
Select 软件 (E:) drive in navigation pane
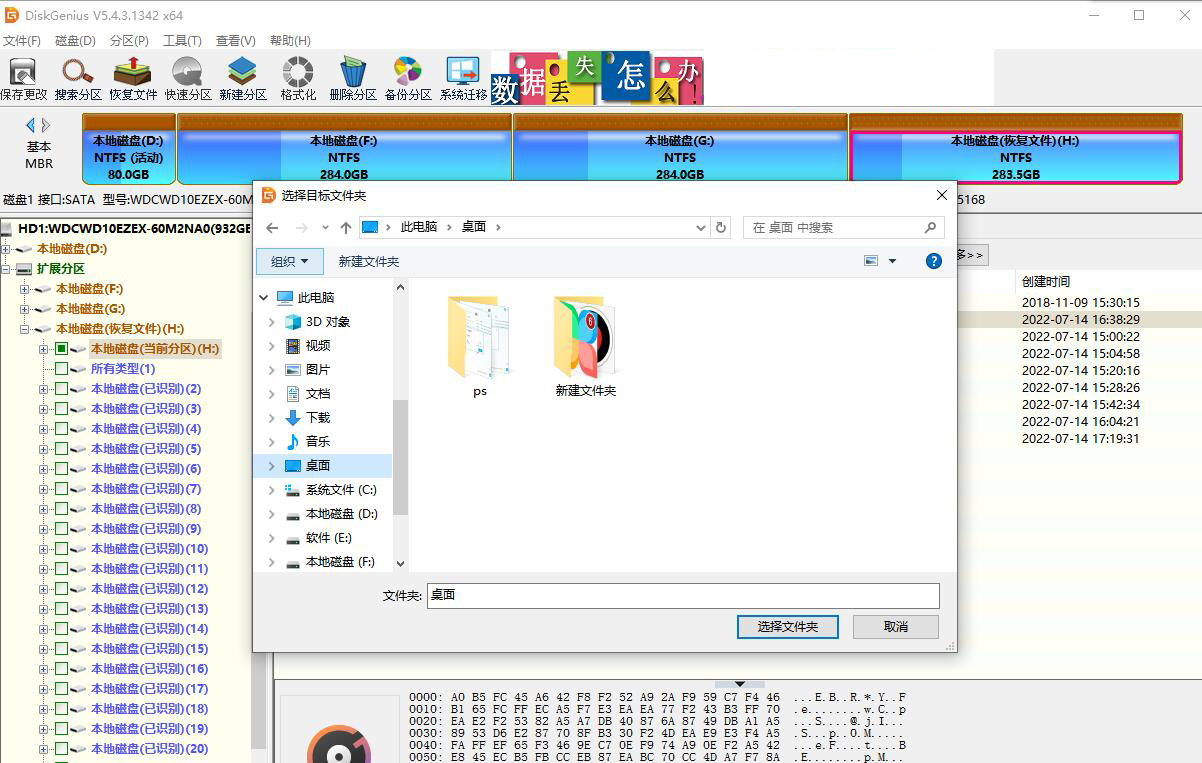pyautogui.click(x=317, y=537)
